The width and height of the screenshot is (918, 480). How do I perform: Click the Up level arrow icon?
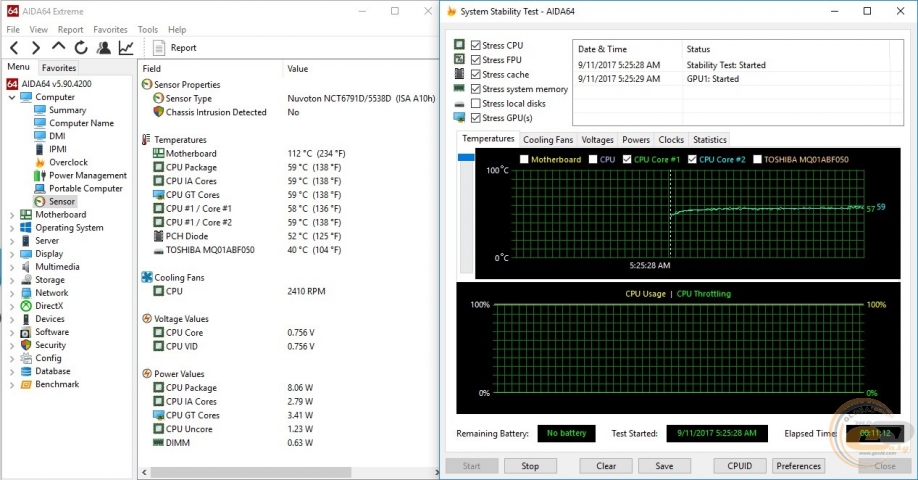[58, 47]
